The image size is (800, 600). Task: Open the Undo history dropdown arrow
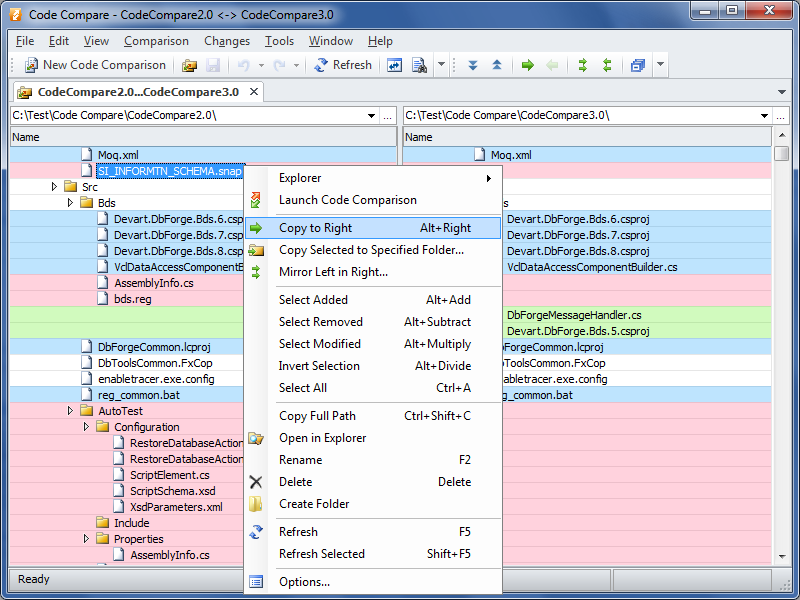click(x=261, y=65)
